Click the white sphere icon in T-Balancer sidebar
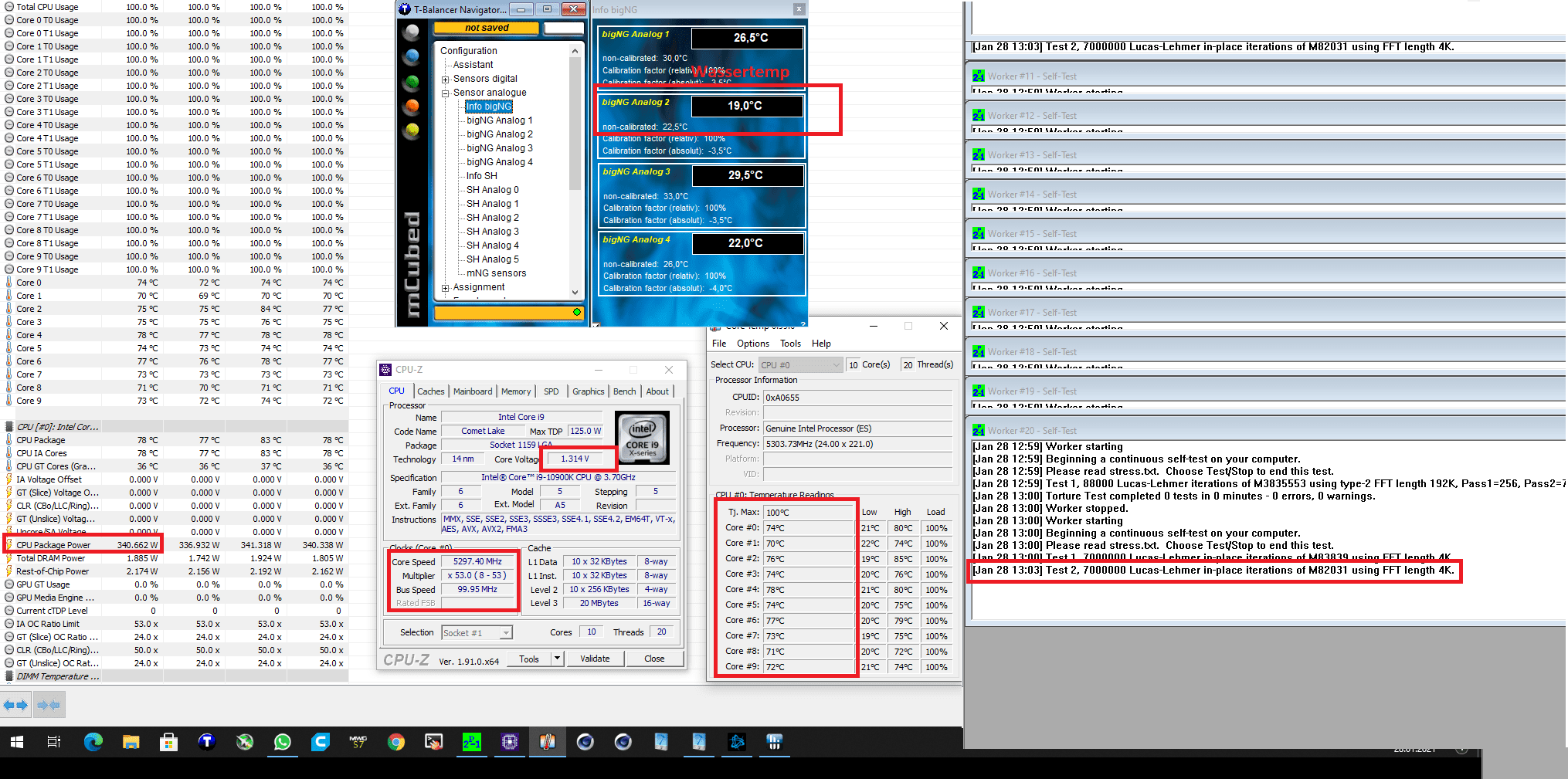The image size is (1568, 779). (x=412, y=32)
